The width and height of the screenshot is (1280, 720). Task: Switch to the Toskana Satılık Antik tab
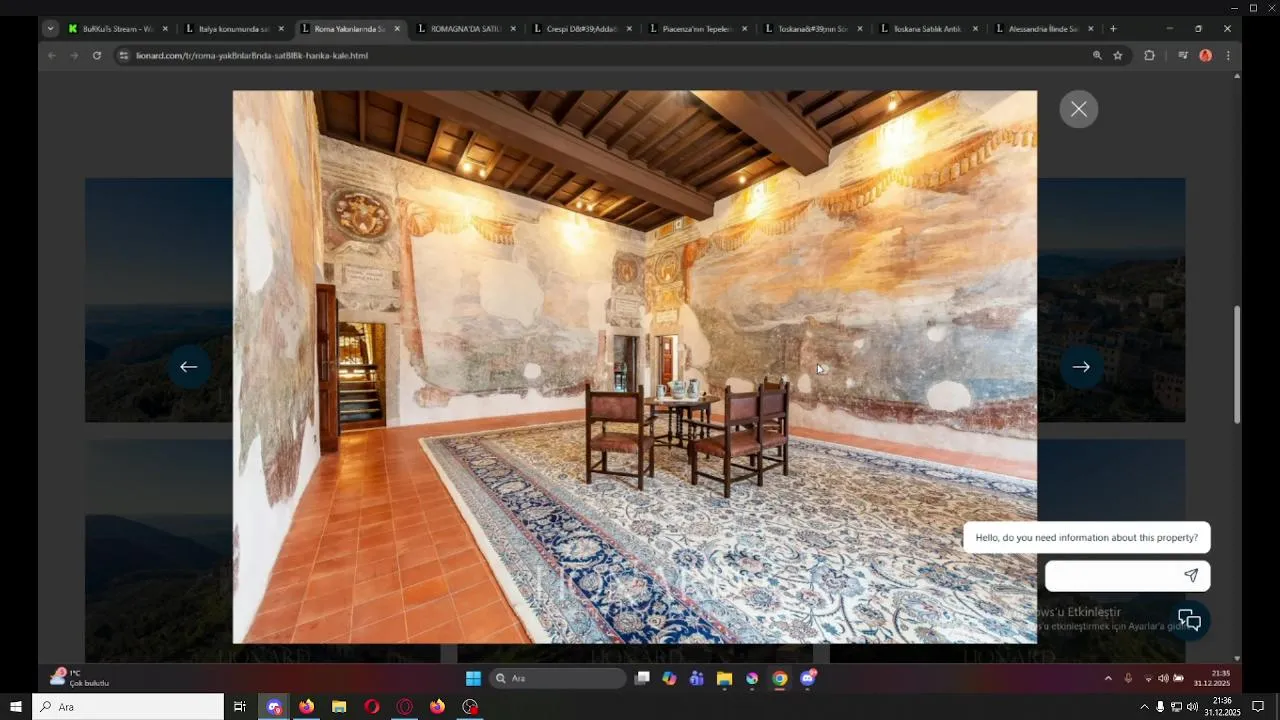[x=928, y=29]
